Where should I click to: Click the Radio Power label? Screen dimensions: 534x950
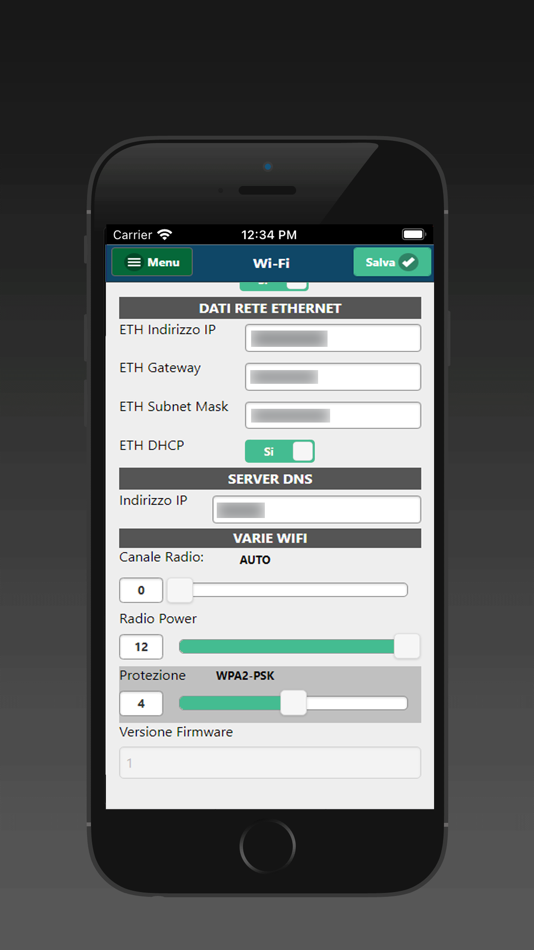tap(158, 619)
